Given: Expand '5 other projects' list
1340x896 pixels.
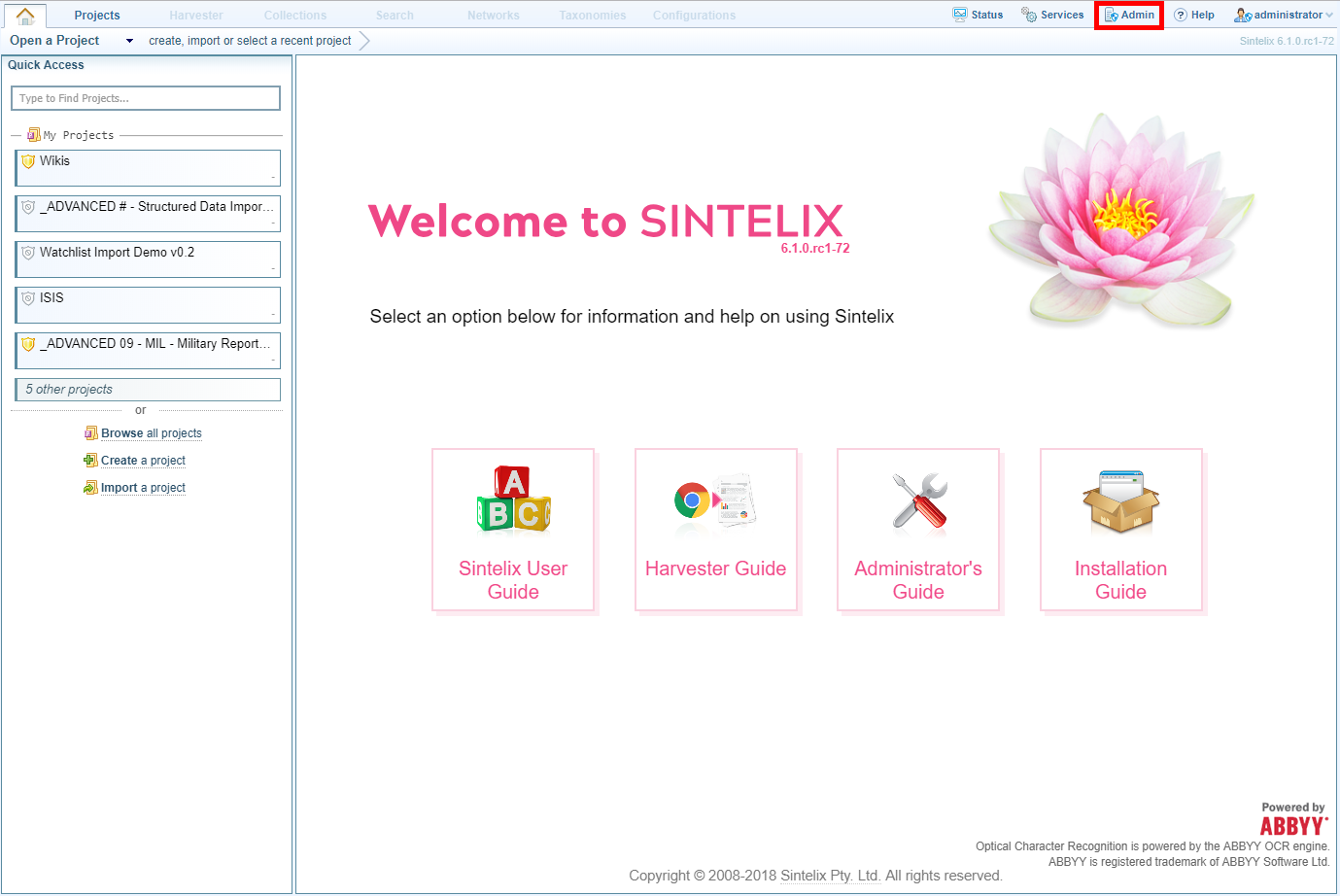Looking at the screenshot, I should pyautogui.click(x=148, y=390).
